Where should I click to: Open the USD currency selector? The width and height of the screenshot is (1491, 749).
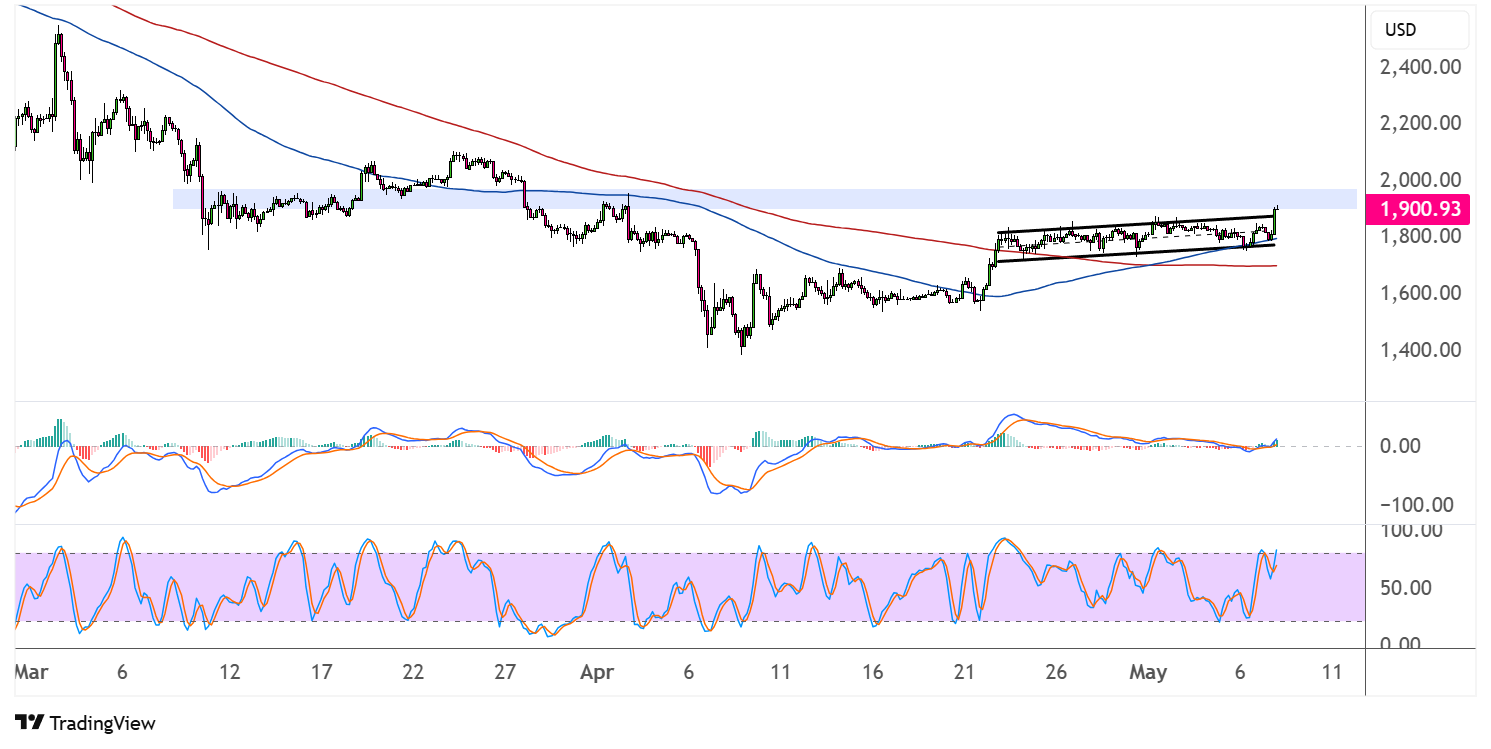[1417, 30]
